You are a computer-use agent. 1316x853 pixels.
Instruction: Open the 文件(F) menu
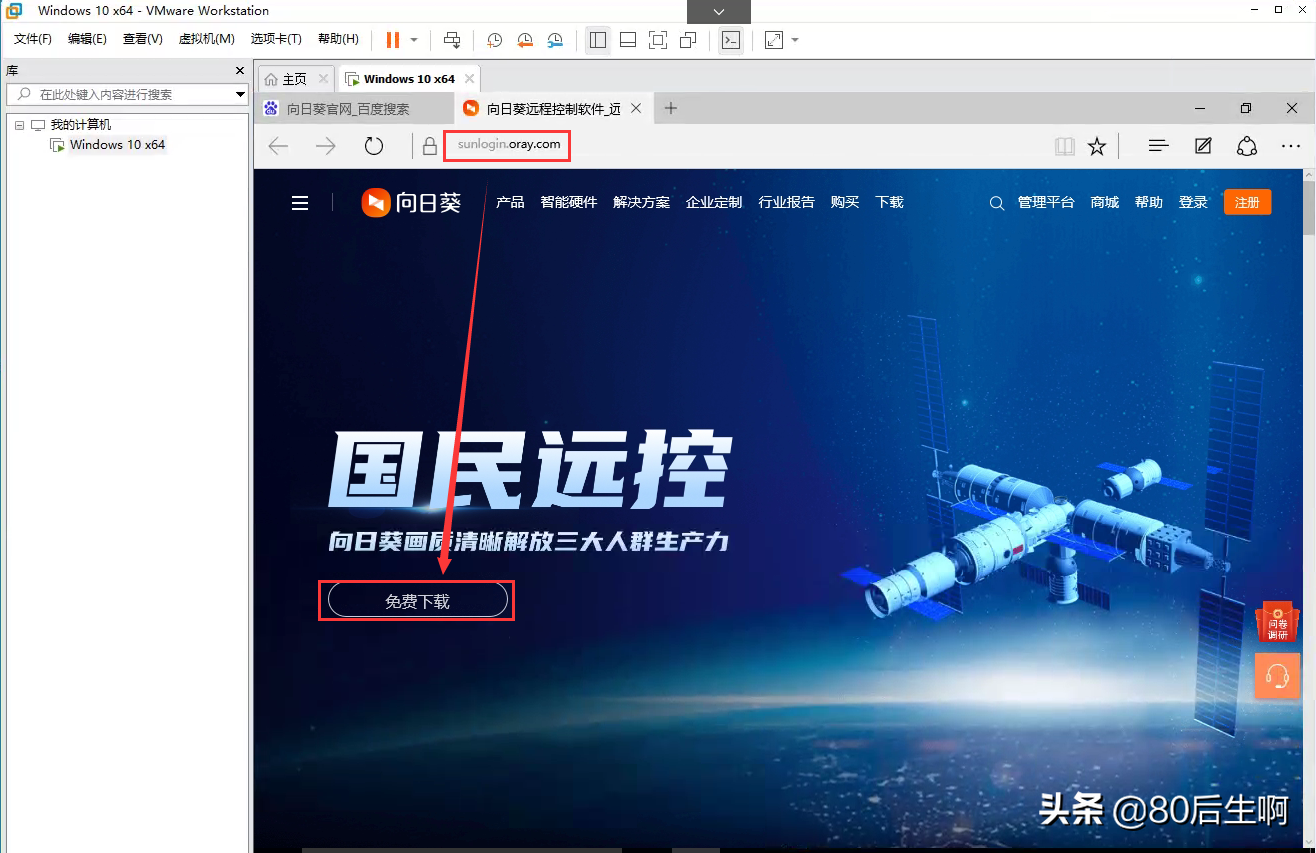click(x=33, y=39)
